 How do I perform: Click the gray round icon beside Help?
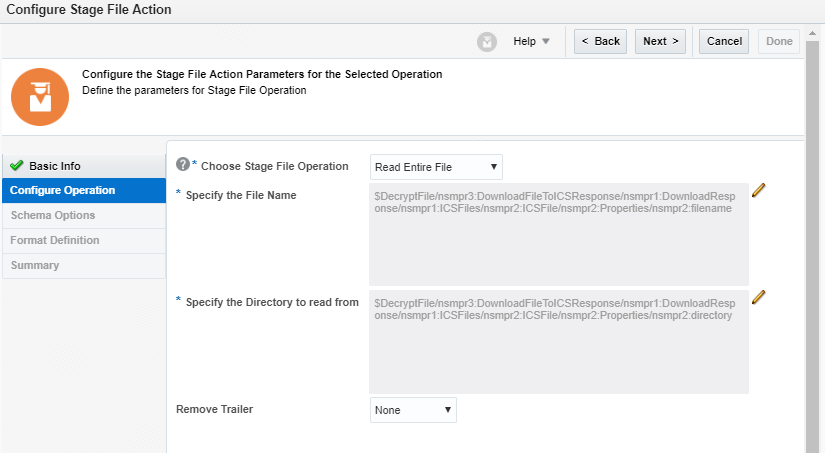[x=487, y=41]
